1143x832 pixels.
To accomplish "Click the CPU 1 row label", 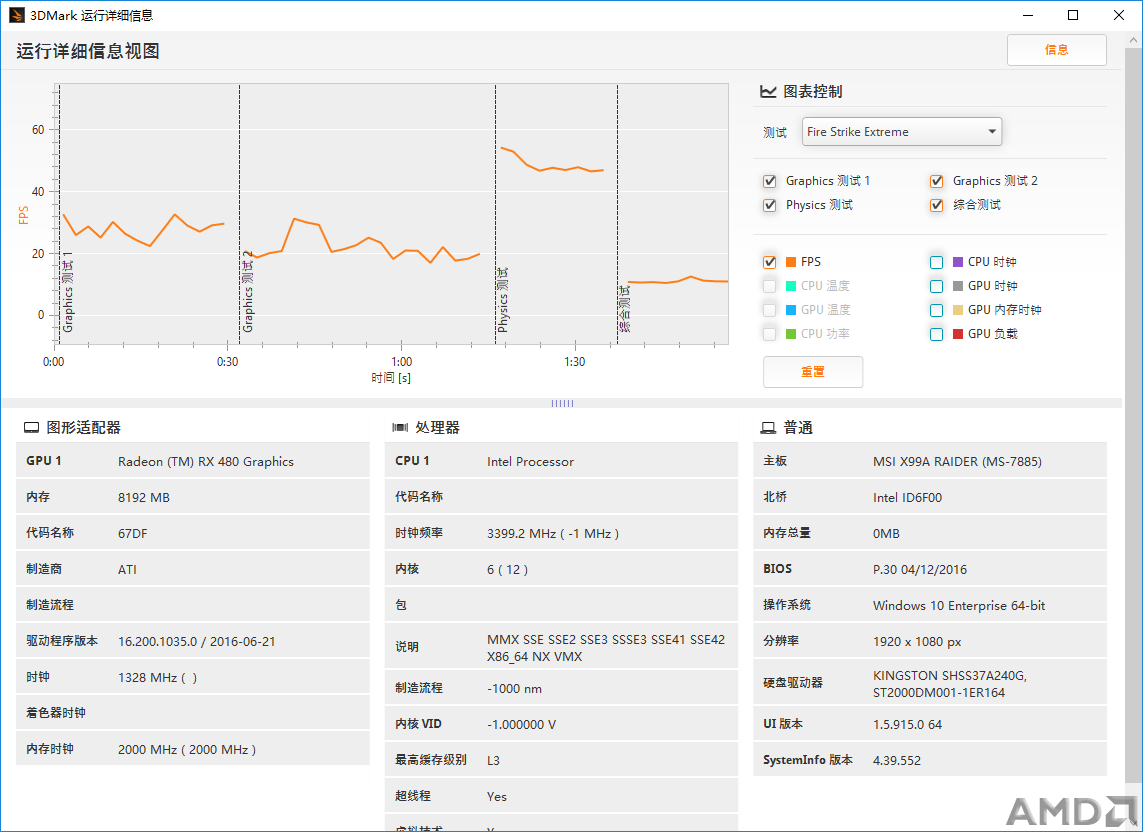I will coord(413,461).
